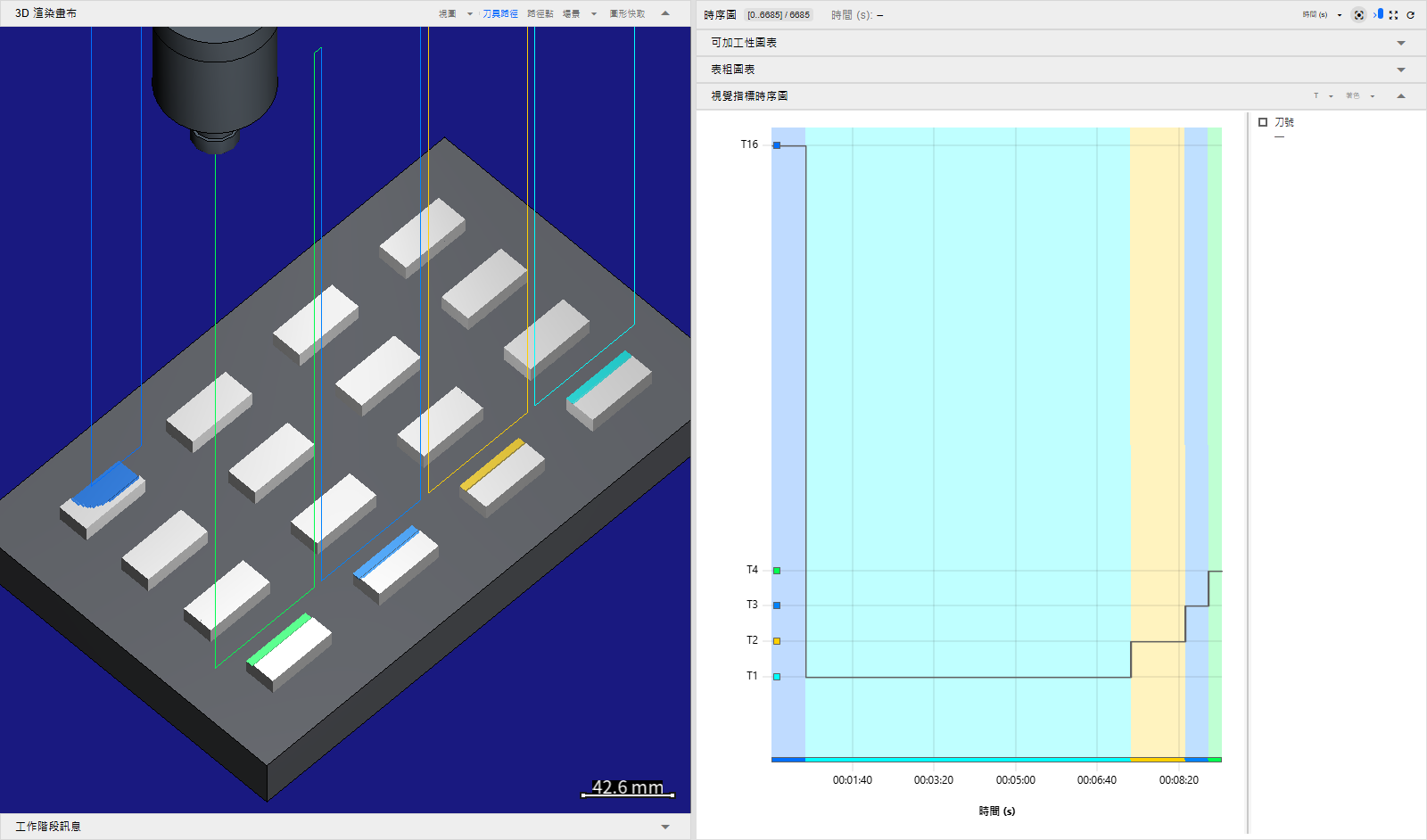Open the 場景 dropdown

[580, 14]
